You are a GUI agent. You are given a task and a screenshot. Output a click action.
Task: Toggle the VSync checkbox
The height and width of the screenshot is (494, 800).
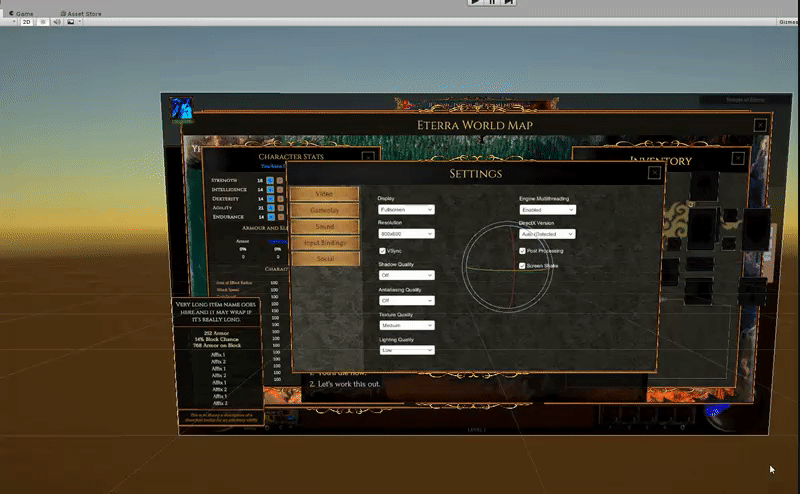tap(382, 251)
